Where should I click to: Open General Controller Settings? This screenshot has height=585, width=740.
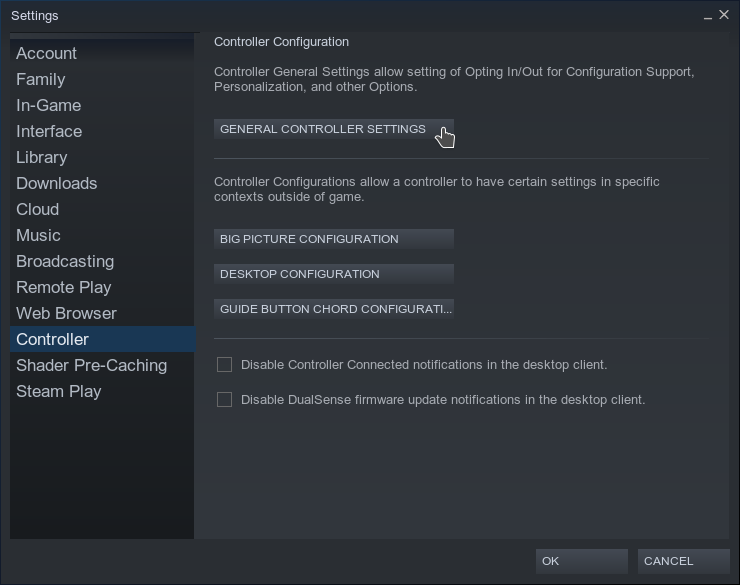click(x=334, y=129)
